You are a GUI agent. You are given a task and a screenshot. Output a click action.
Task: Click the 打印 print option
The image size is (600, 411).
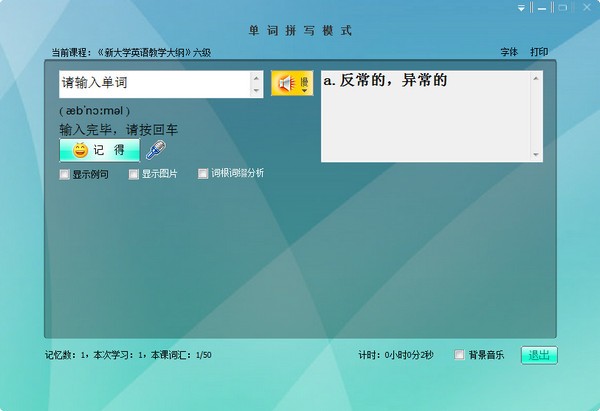539,52
